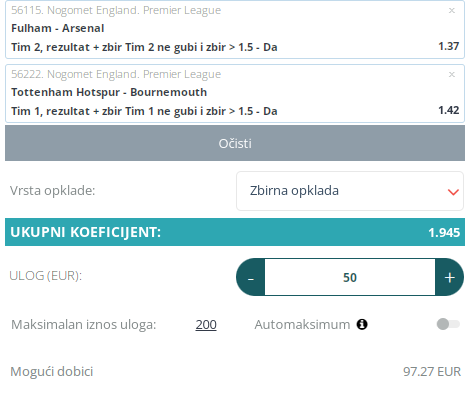Click the 56115 Premier League event label

pos(116,10)
